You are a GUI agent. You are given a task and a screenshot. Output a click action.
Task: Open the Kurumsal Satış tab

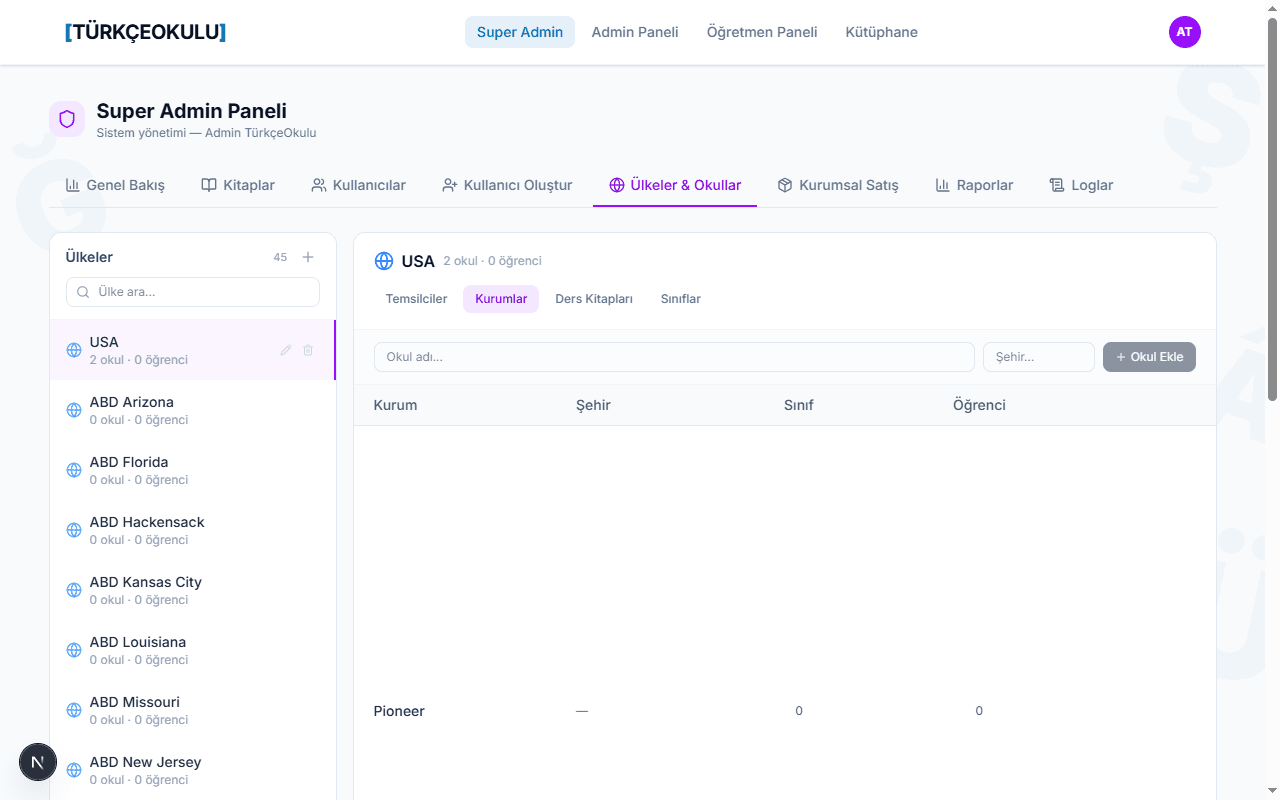(x=838, y=185)
